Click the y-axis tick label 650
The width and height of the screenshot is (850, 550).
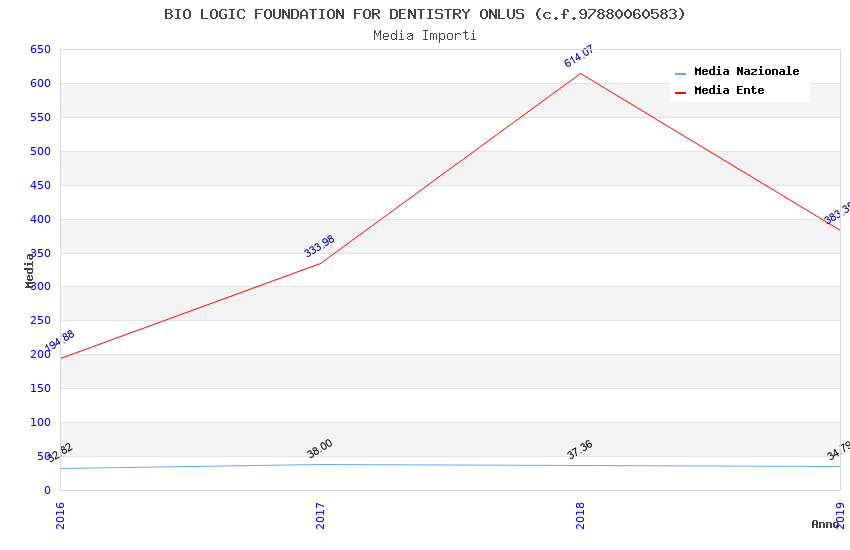40,50
